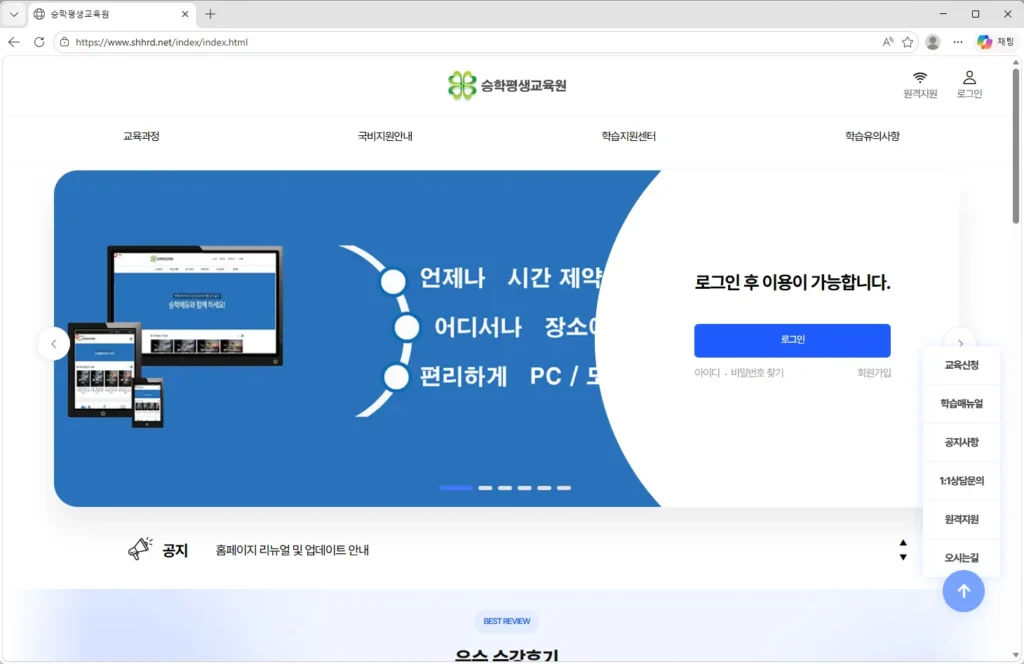1024x664 pixels.
Task: Click the blue scroll-to-top arrow button
Action: 963,591
